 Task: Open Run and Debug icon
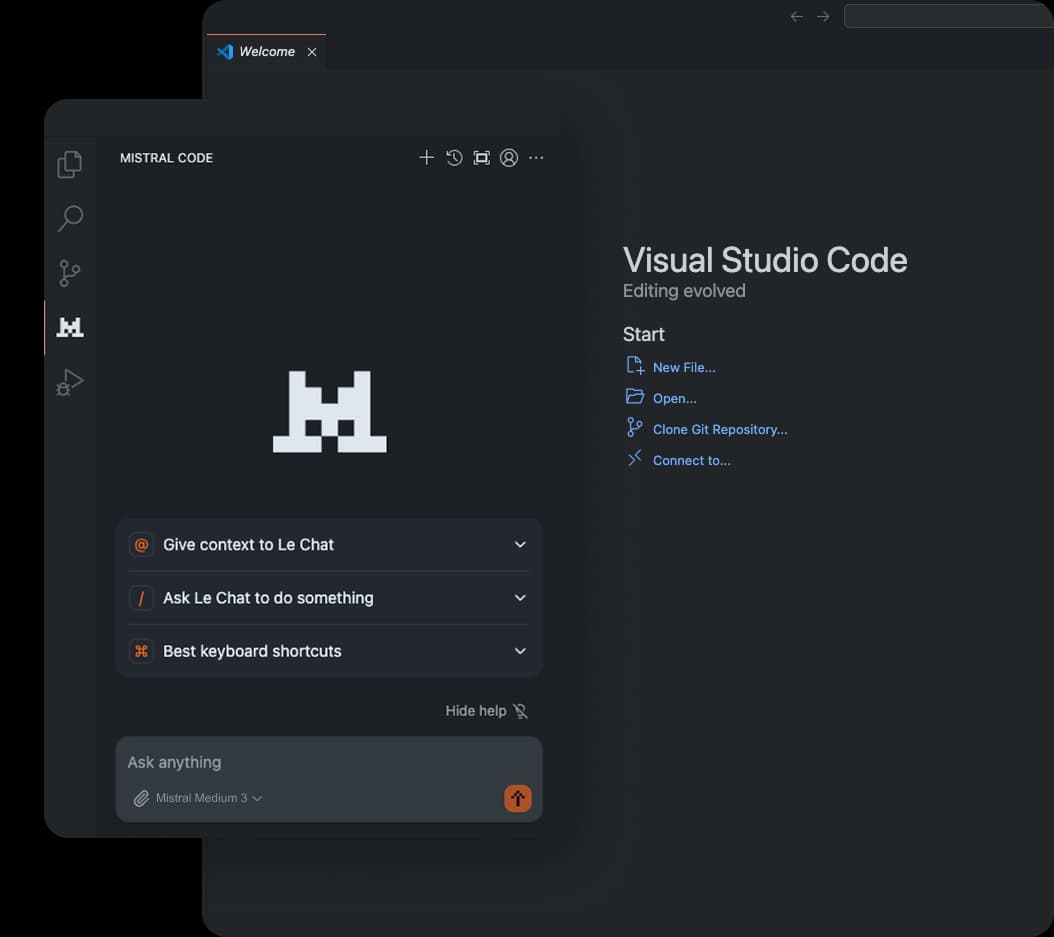coord(70,382)
